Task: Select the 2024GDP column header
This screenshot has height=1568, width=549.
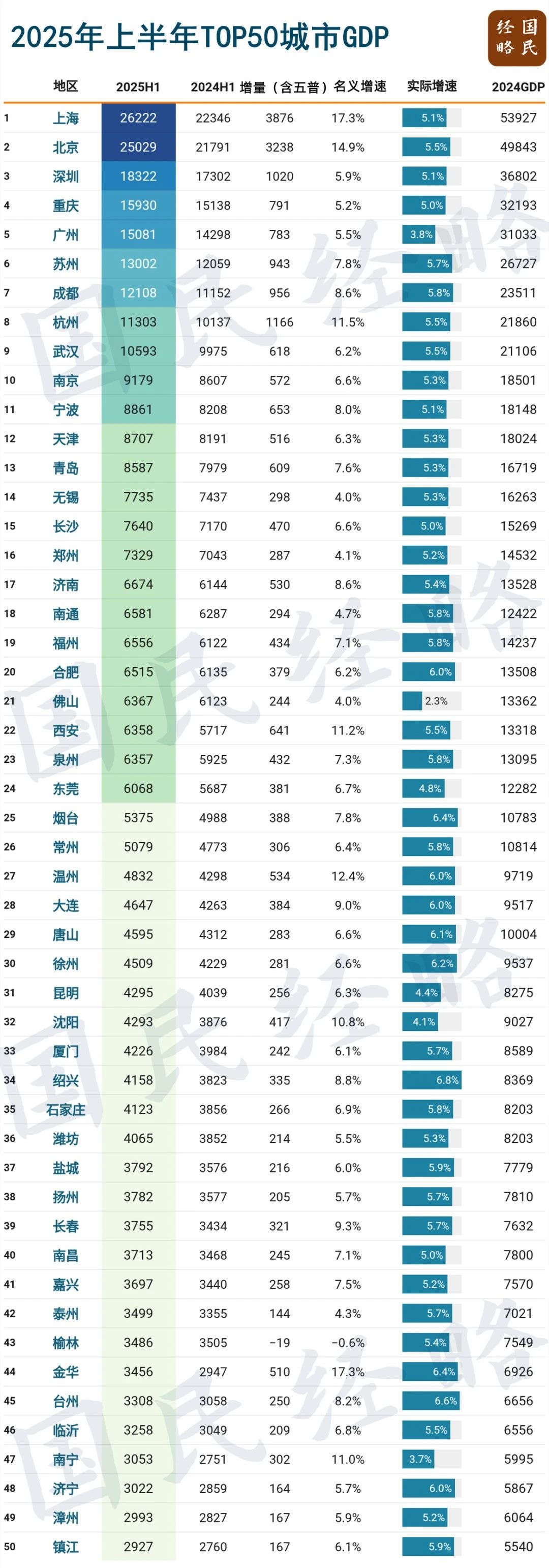Action: coord(518,87)
